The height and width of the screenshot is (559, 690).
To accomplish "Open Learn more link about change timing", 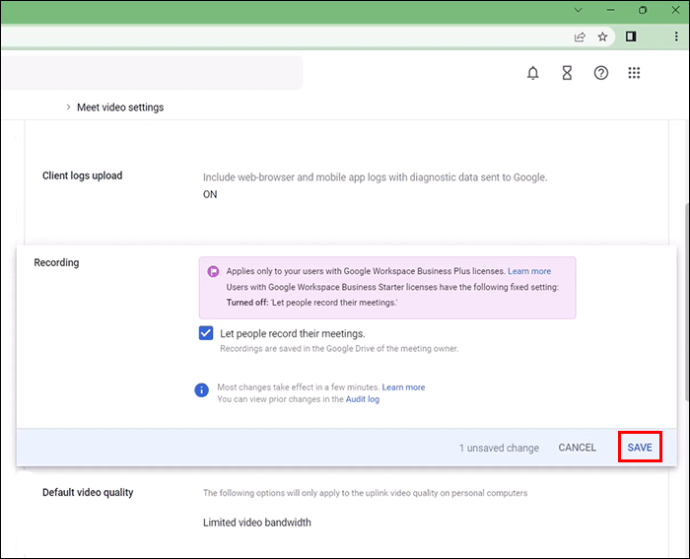I will tap(403, 387).
